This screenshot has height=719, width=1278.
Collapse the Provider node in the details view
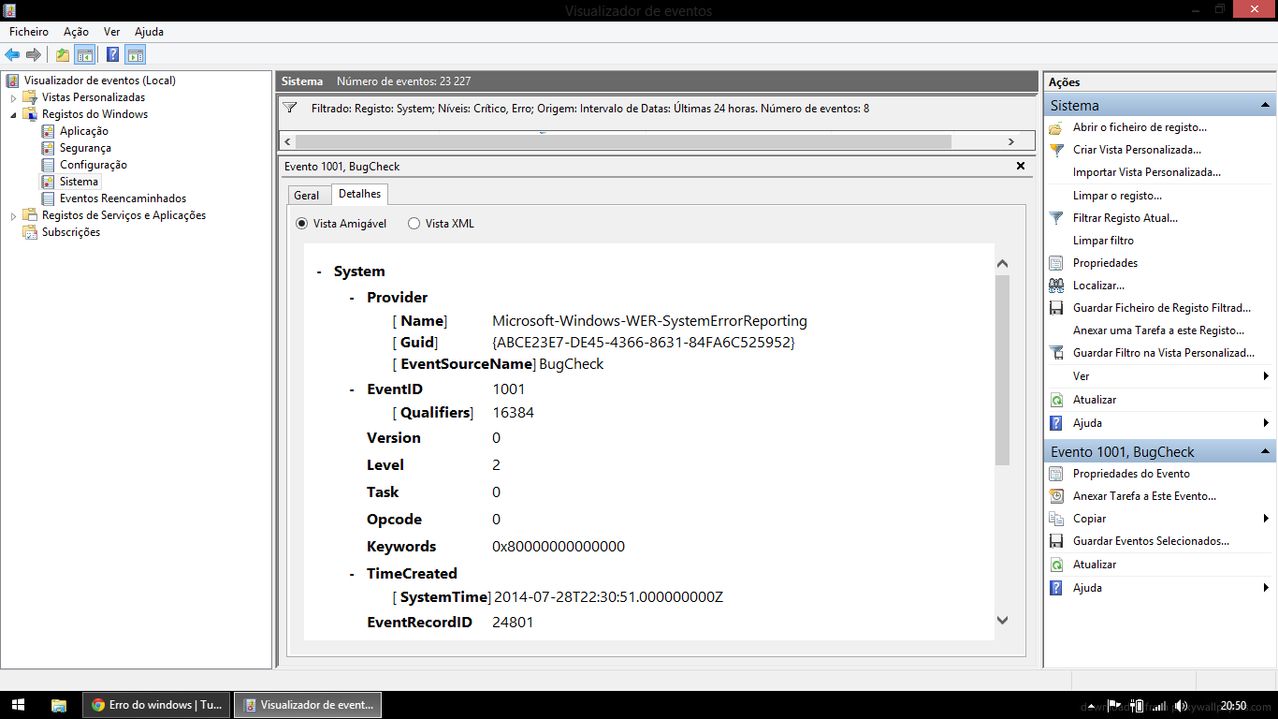(x=352, y=298)
